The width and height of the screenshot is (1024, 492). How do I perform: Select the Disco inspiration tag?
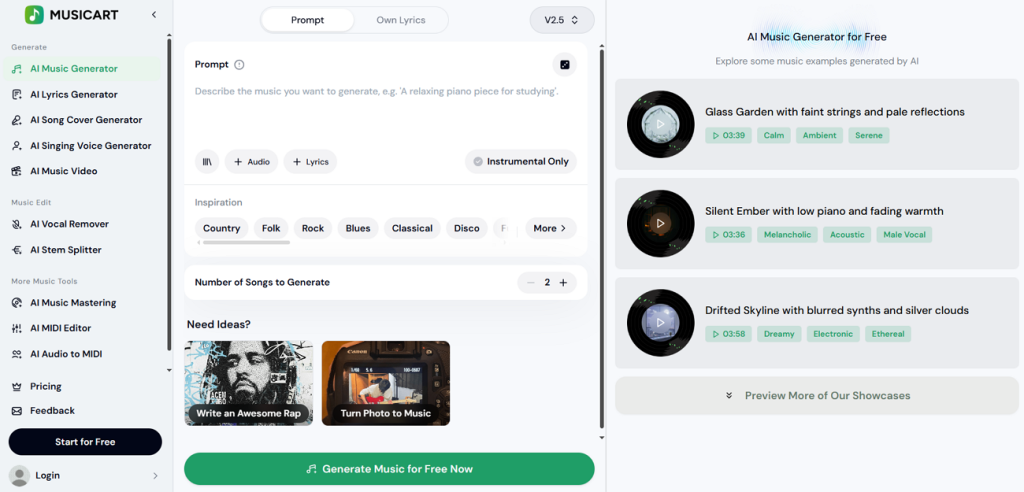(467, 228)
